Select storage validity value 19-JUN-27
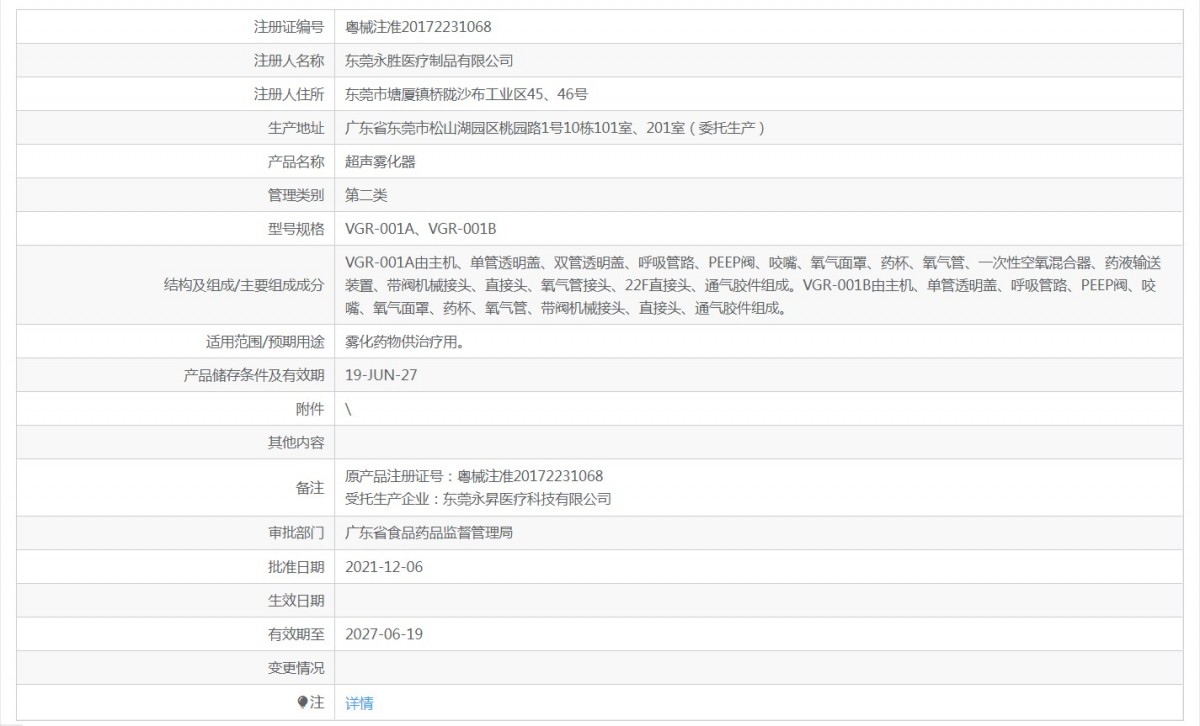 pos(380,376)
